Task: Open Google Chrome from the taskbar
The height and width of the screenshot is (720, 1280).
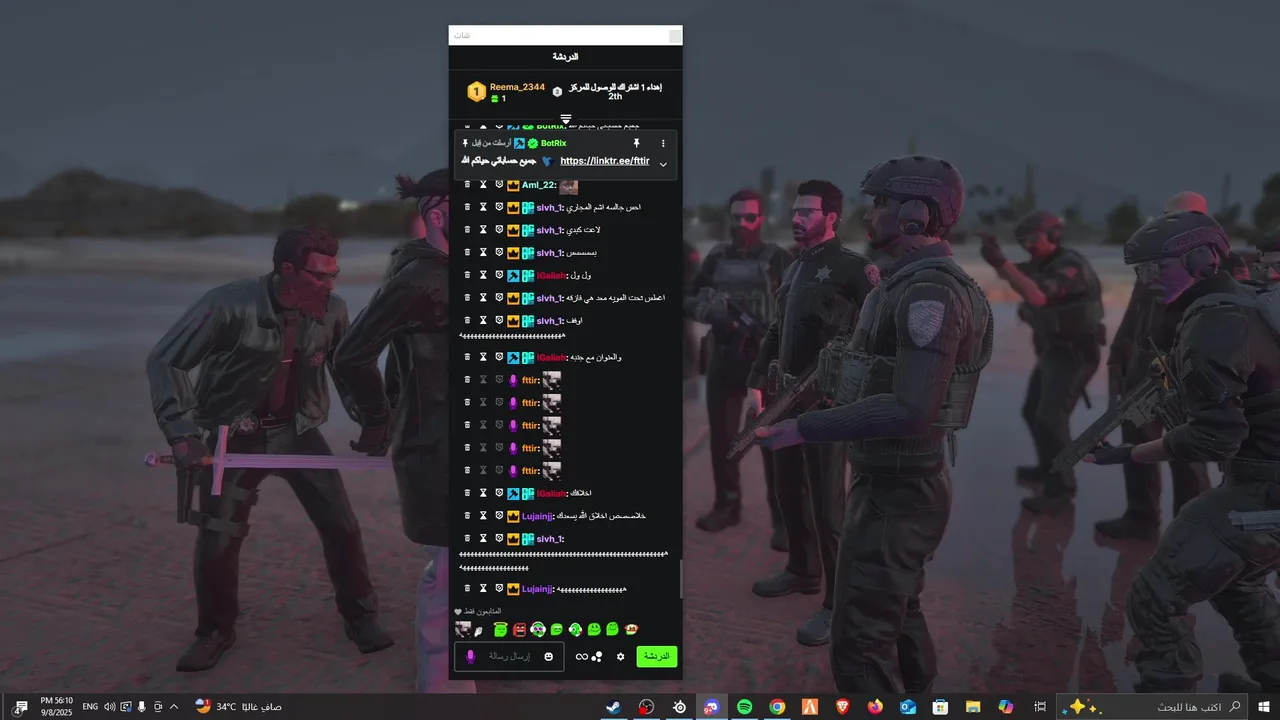Action: (x=777, y=707)
